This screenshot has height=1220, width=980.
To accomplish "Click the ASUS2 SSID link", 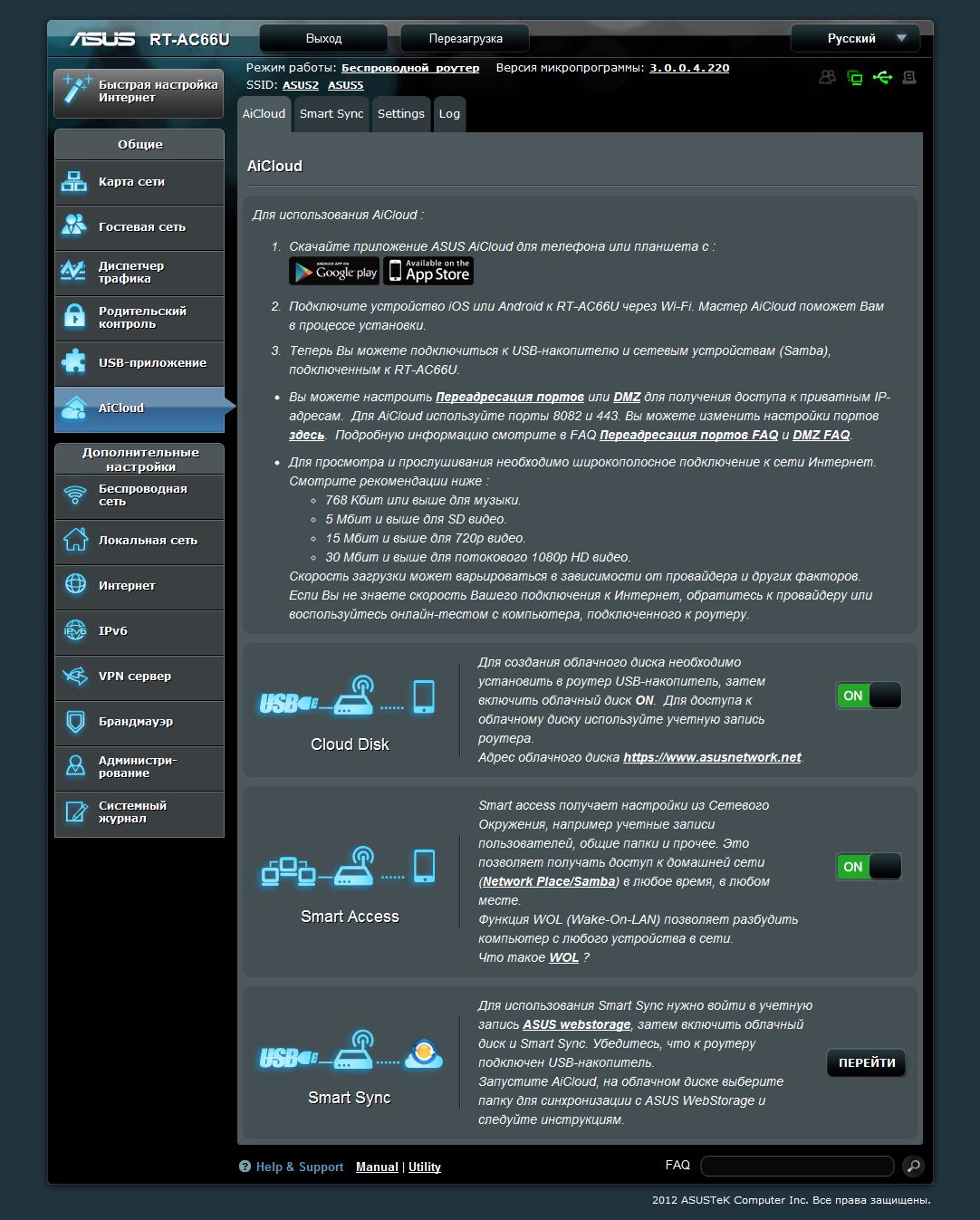I will point(301,85).
